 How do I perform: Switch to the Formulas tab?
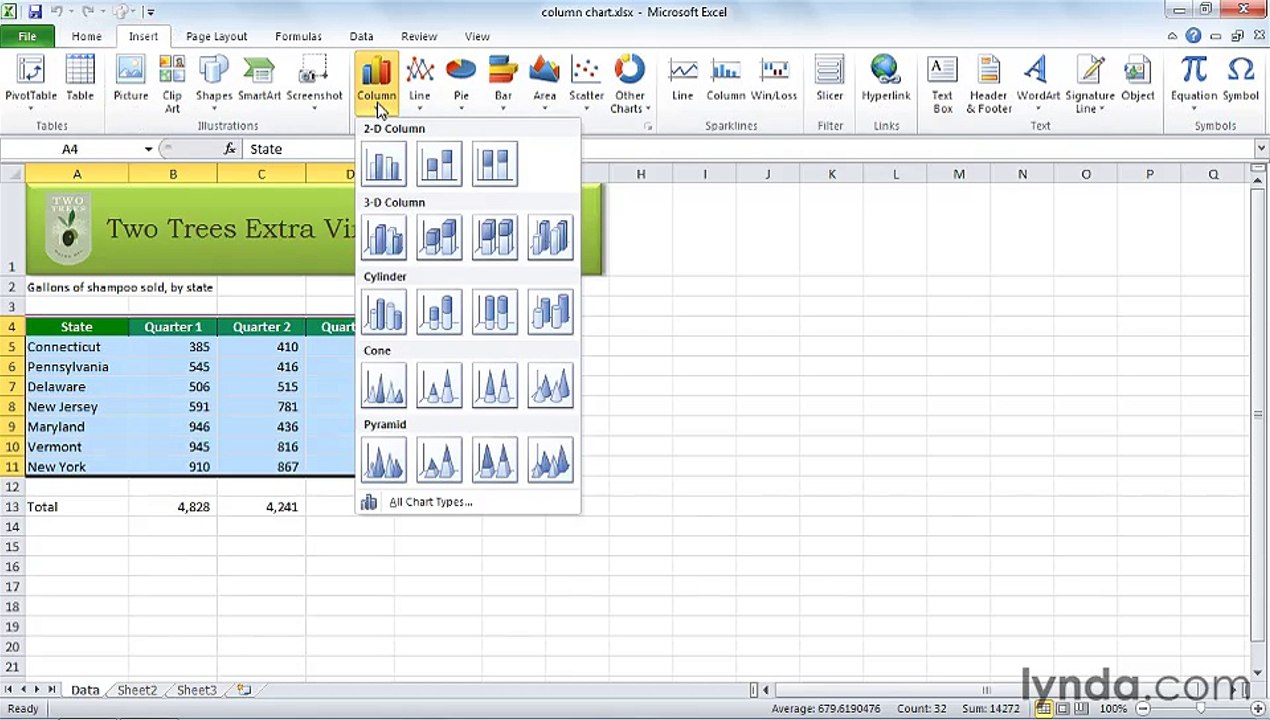298,36
